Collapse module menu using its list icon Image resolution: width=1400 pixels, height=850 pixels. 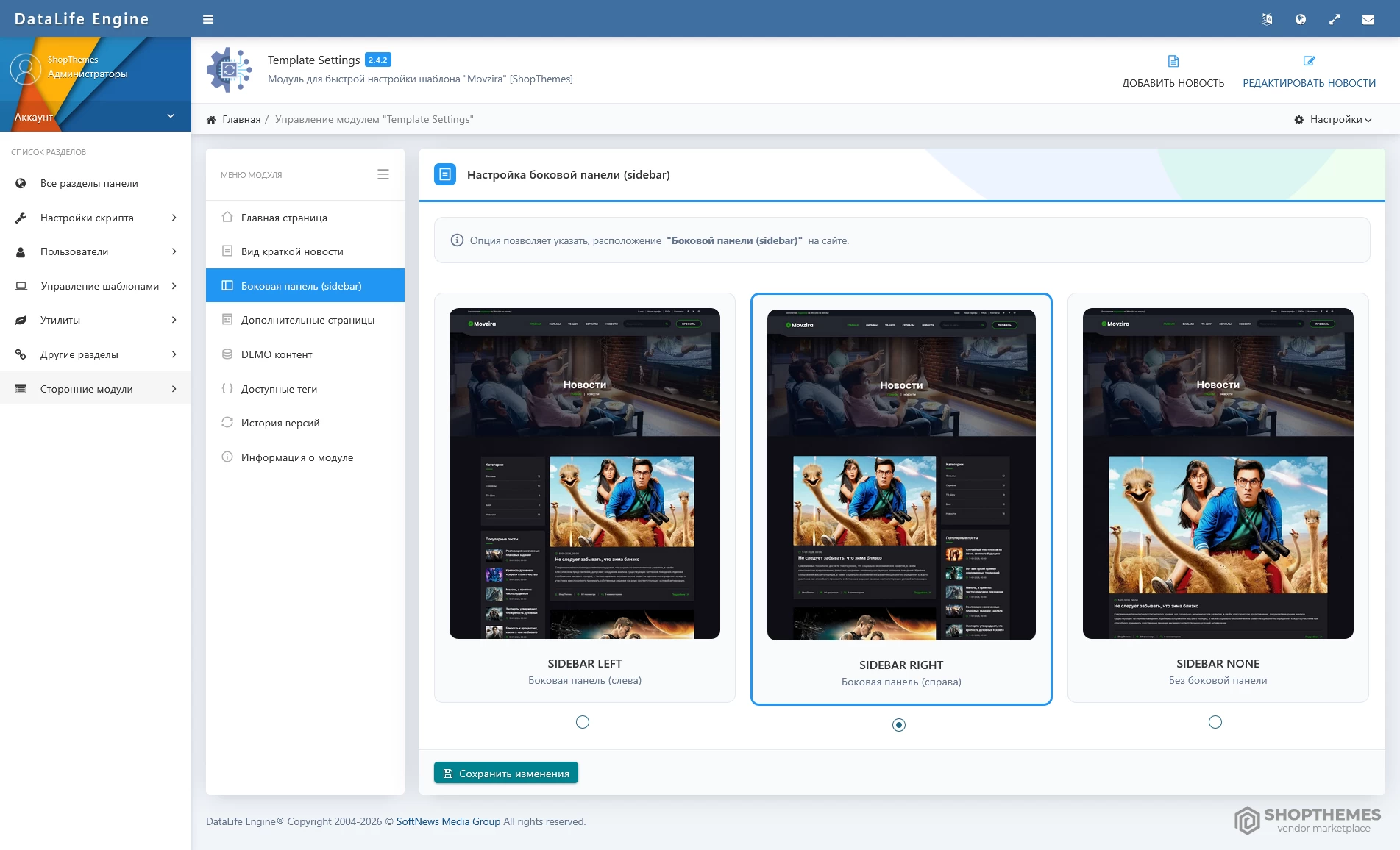pyautogui.click(x=383, y=174)
